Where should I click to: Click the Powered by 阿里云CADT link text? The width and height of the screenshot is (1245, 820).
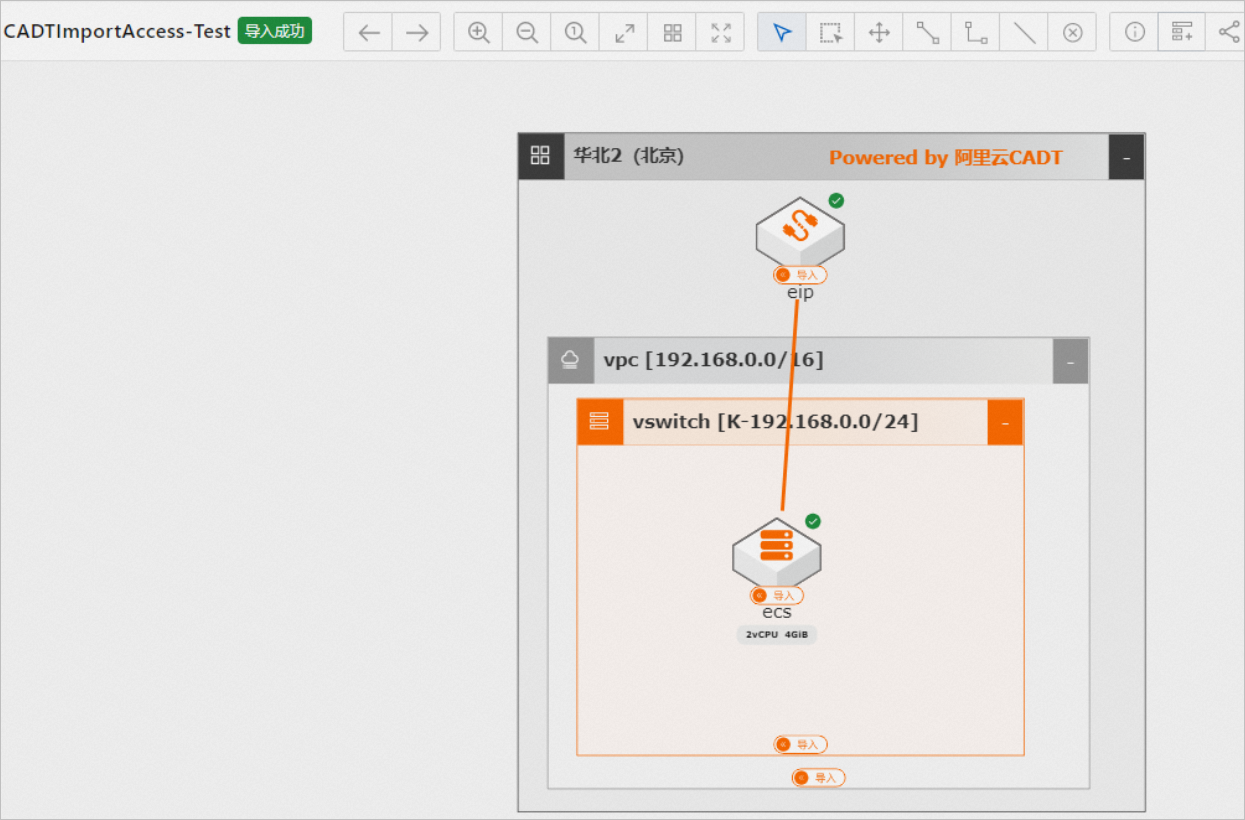pos(946,157)
